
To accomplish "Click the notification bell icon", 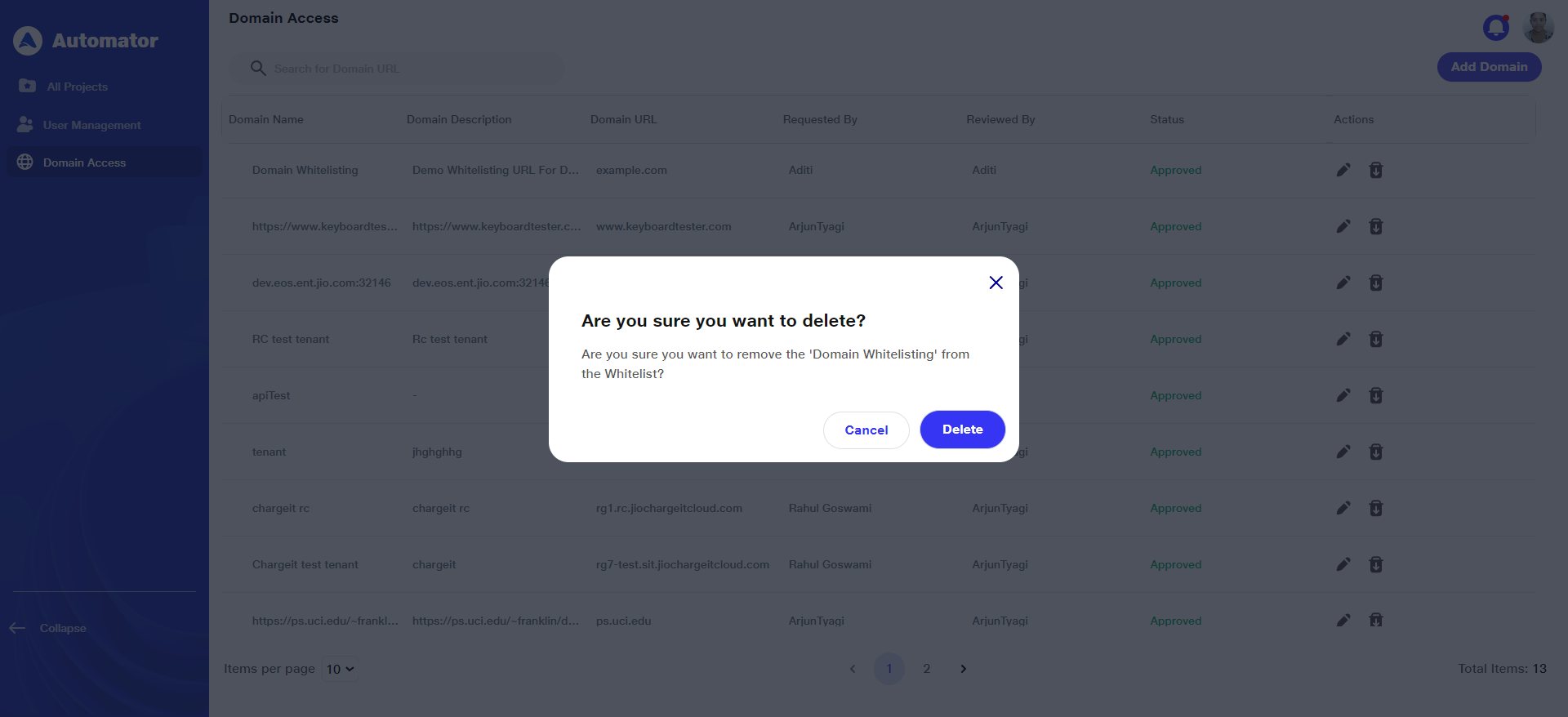I will pos(1495,28).
